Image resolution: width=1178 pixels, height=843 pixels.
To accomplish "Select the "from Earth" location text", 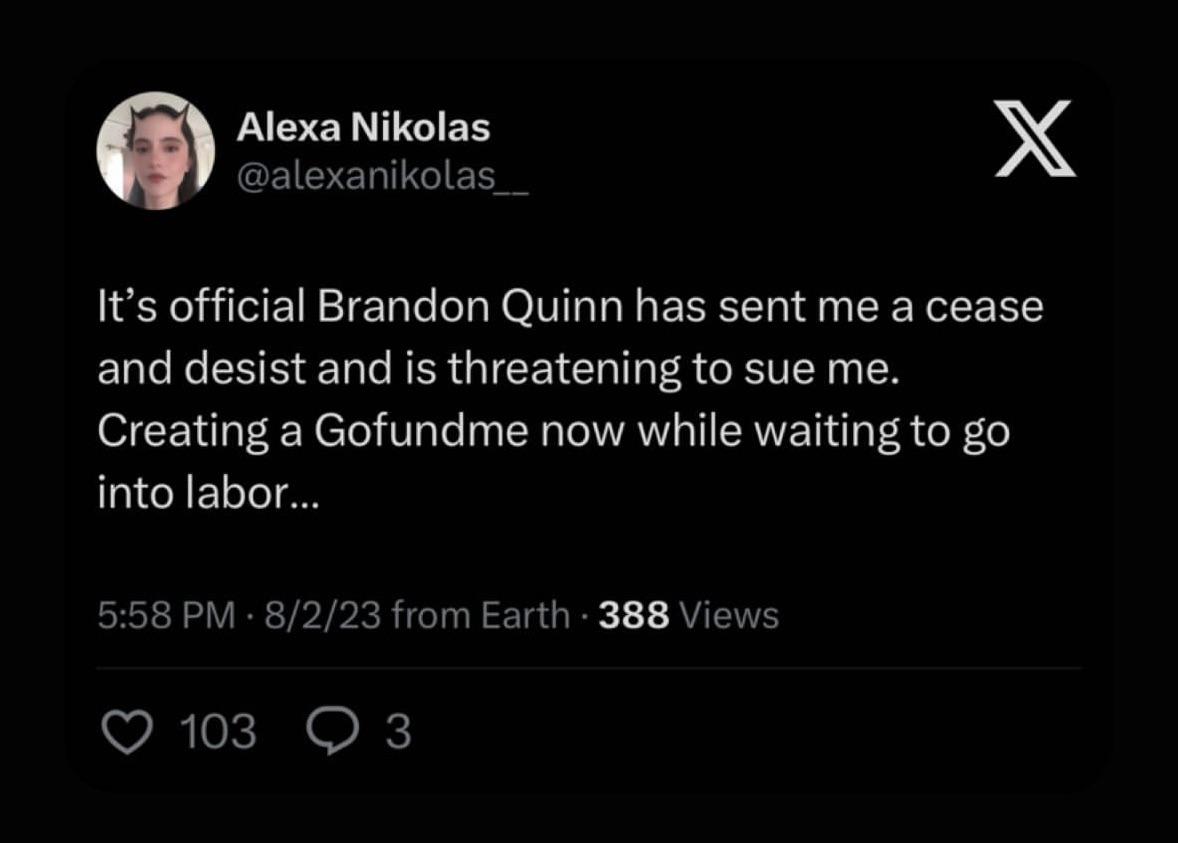I will pyautogui.click(x=481, y=615).
